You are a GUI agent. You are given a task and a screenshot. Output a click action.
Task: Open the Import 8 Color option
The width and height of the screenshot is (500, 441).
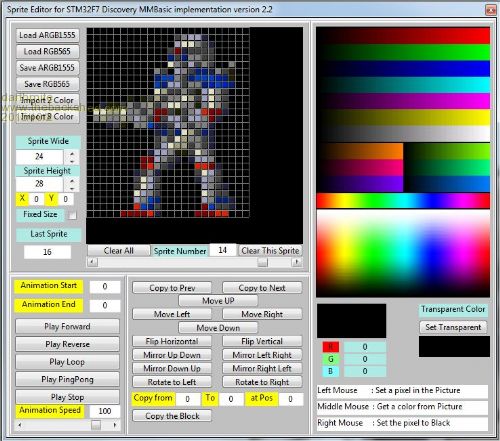coord(47,117)
